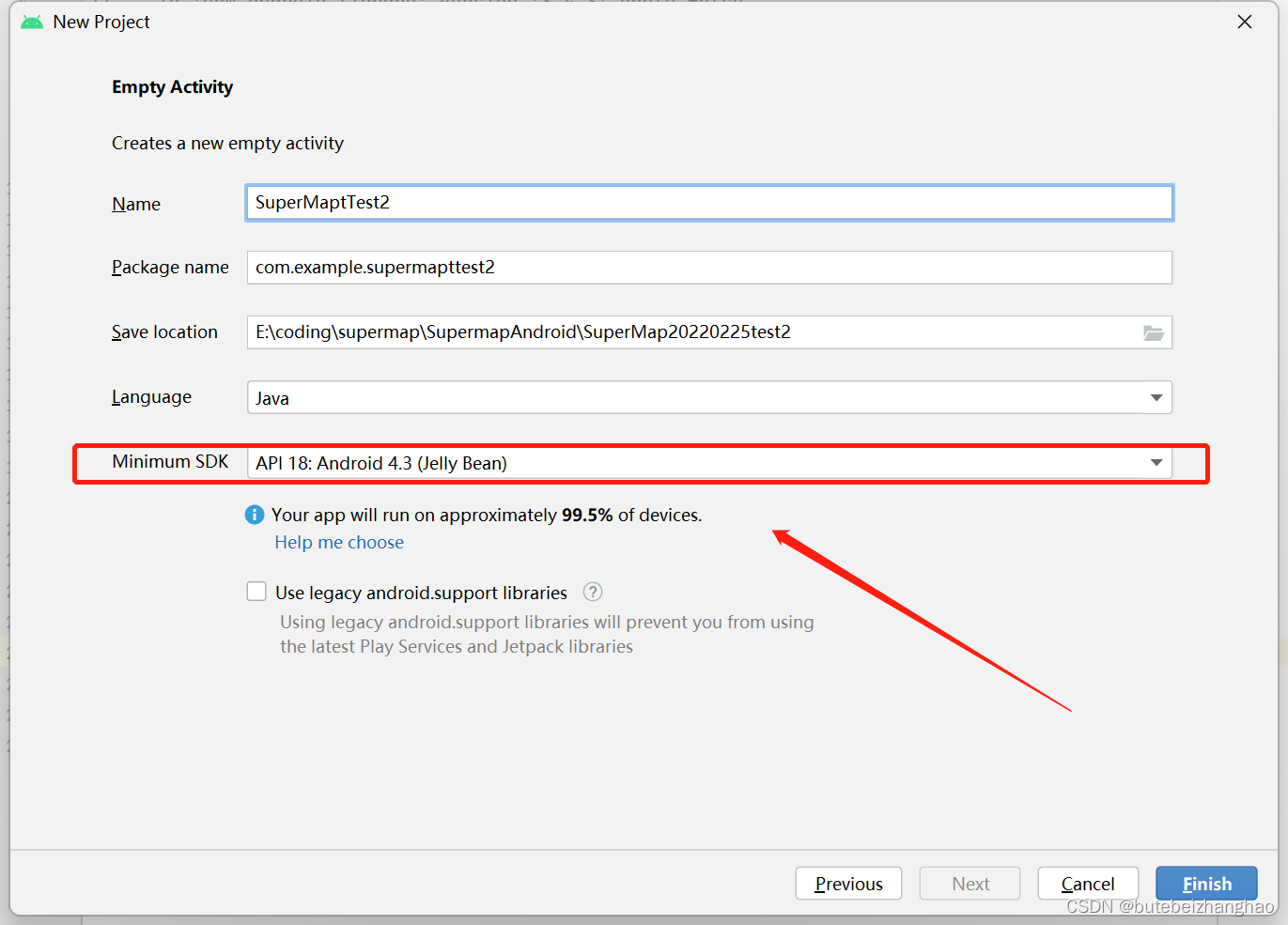Click the Package name input field
1288x925 pixels.
pos(709,268)
